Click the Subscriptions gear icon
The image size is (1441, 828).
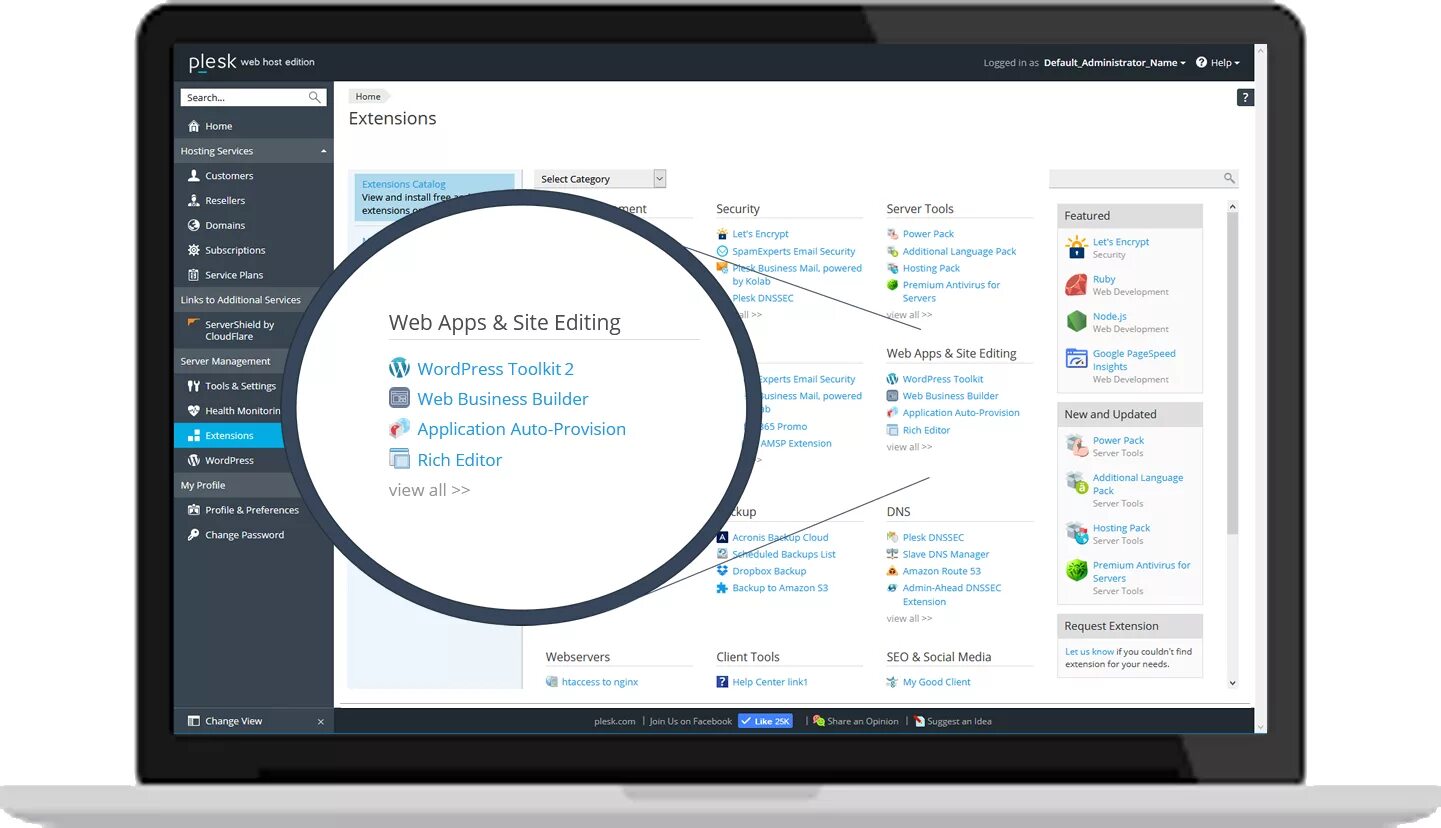click(194, 250)
